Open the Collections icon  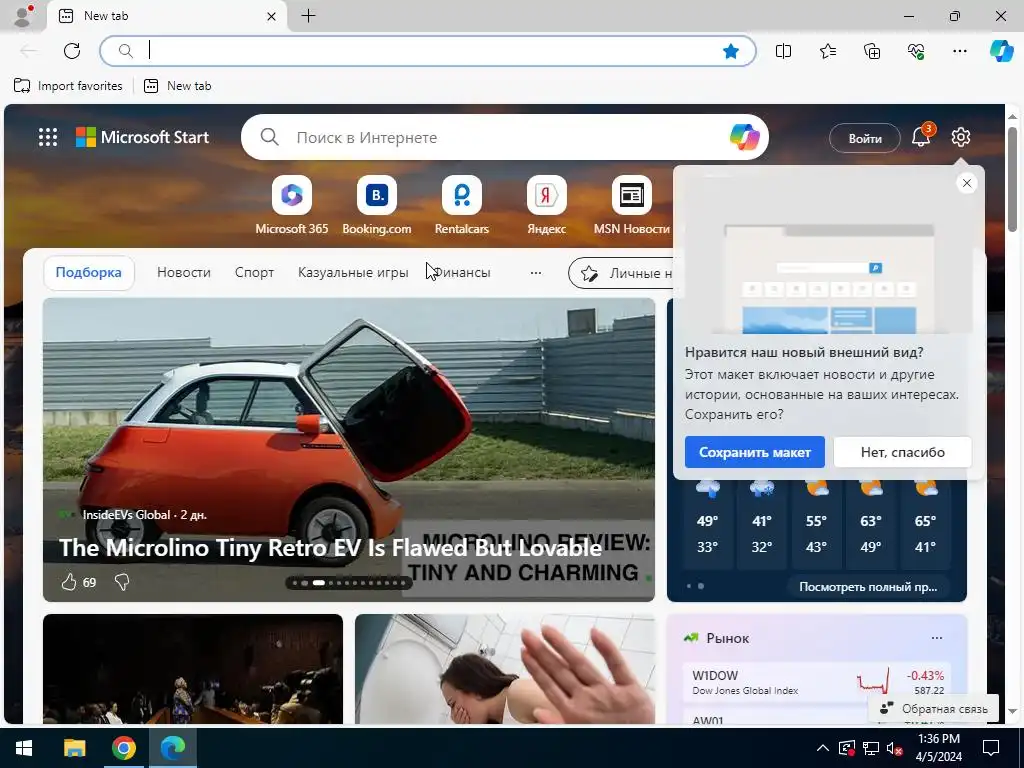872,51
